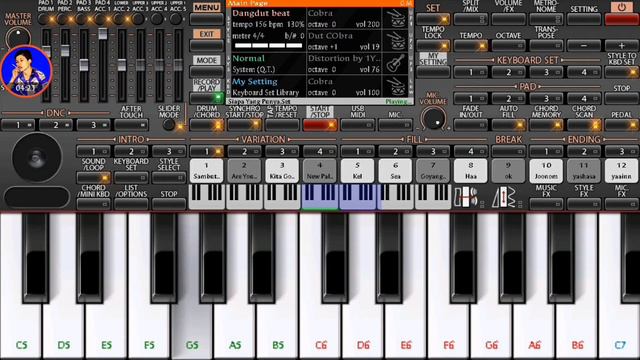Open Style Select
Viewport: 640px width, 360px height.
[x=169, y=178]
